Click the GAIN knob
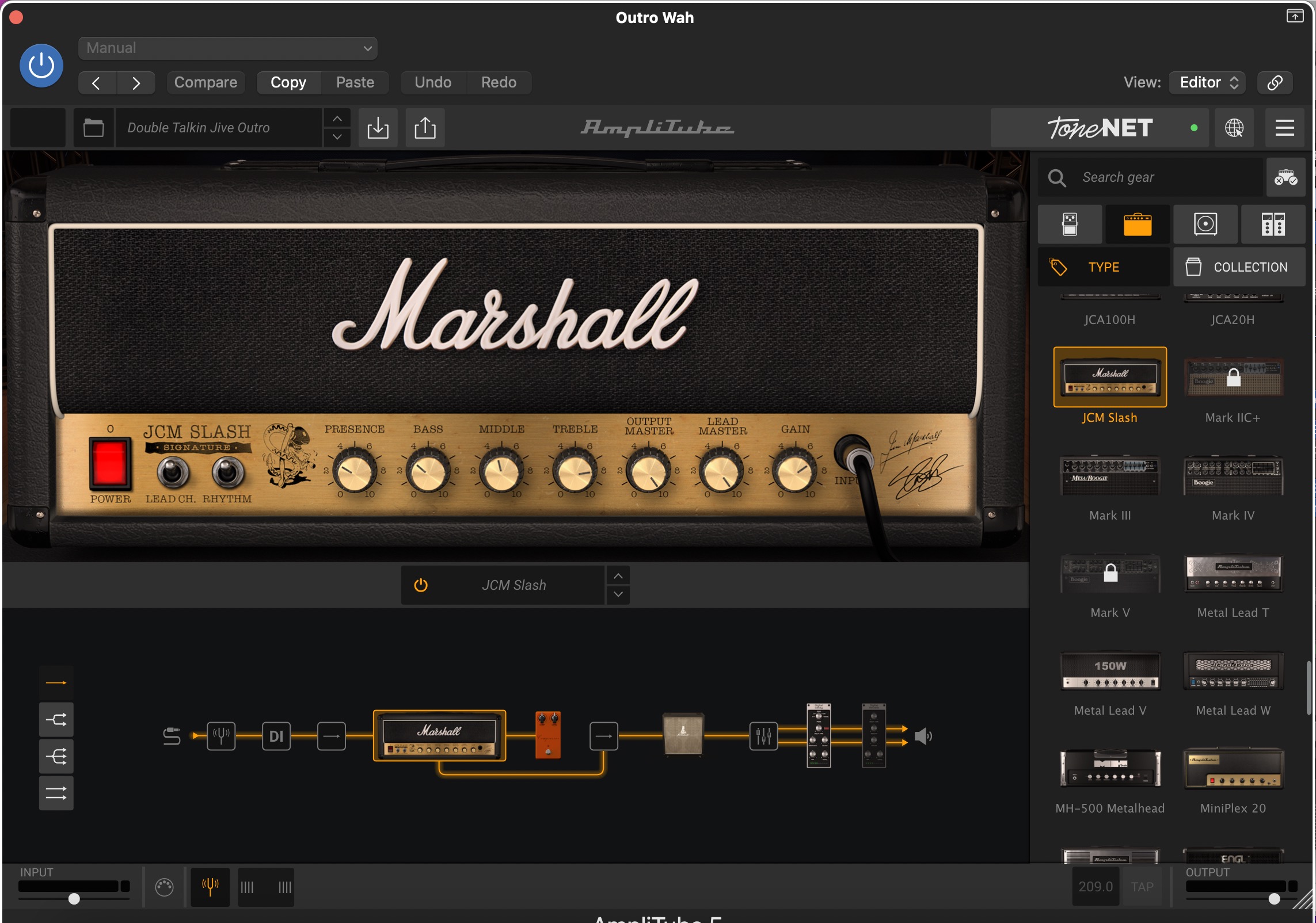 coord(795,471)
